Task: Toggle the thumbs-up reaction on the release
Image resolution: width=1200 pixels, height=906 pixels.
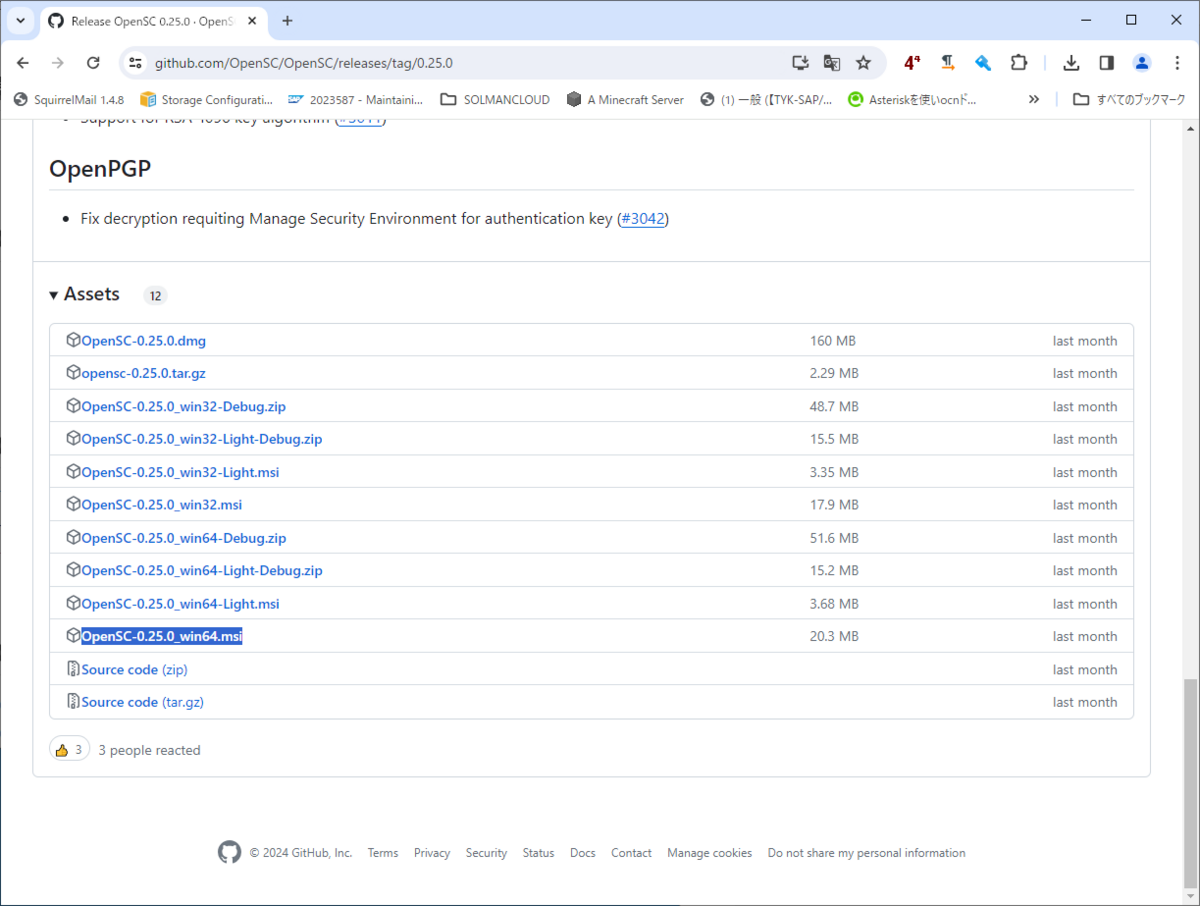Action: click(69, 748)
